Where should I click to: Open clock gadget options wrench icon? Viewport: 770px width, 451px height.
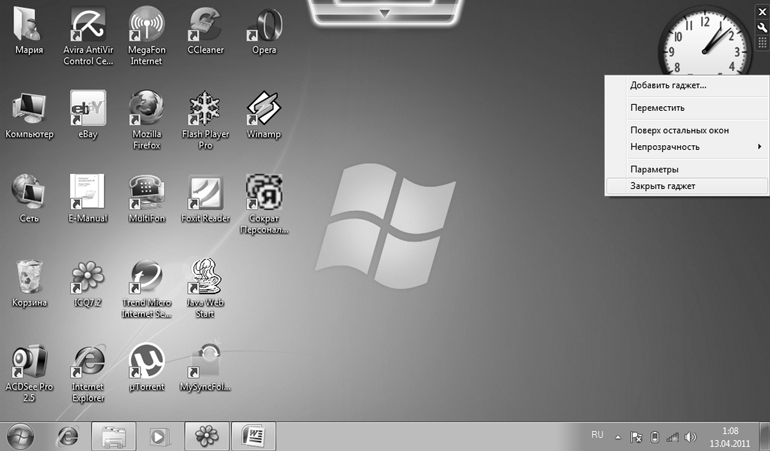pyautogui.click(x=762, y=28)
